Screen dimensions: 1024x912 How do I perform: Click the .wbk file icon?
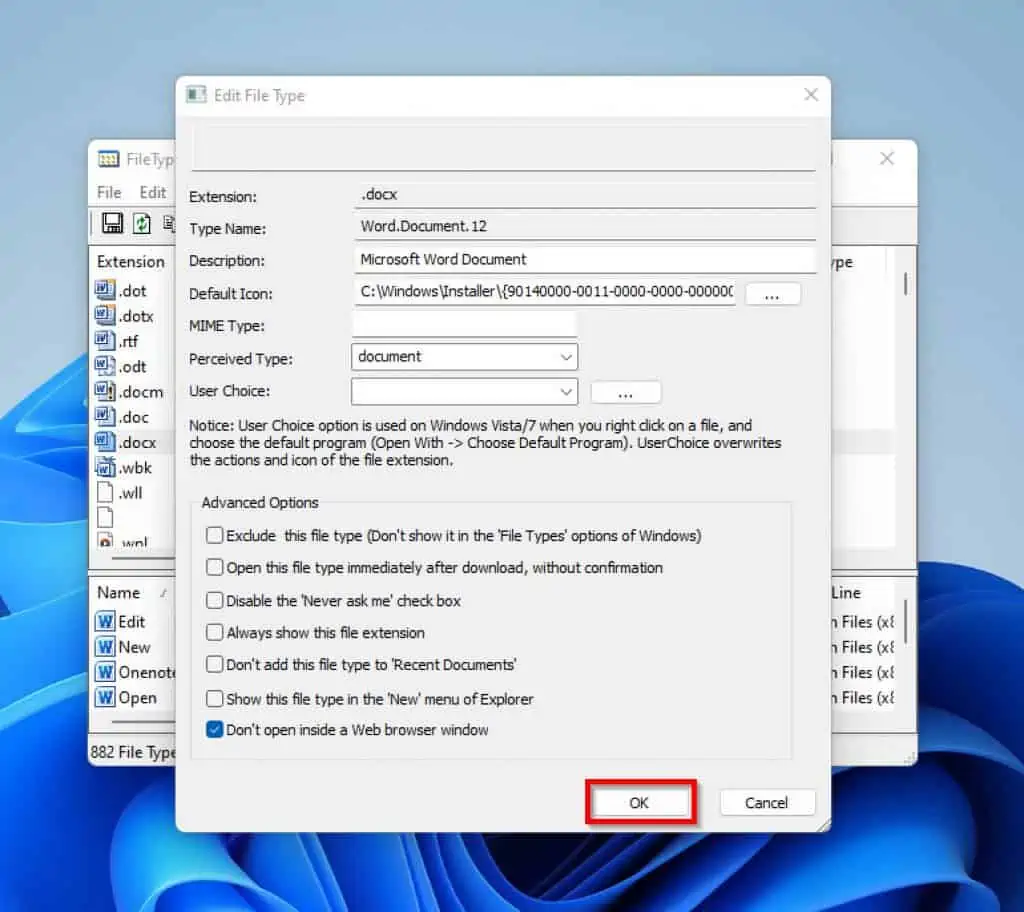coord(105,466)
